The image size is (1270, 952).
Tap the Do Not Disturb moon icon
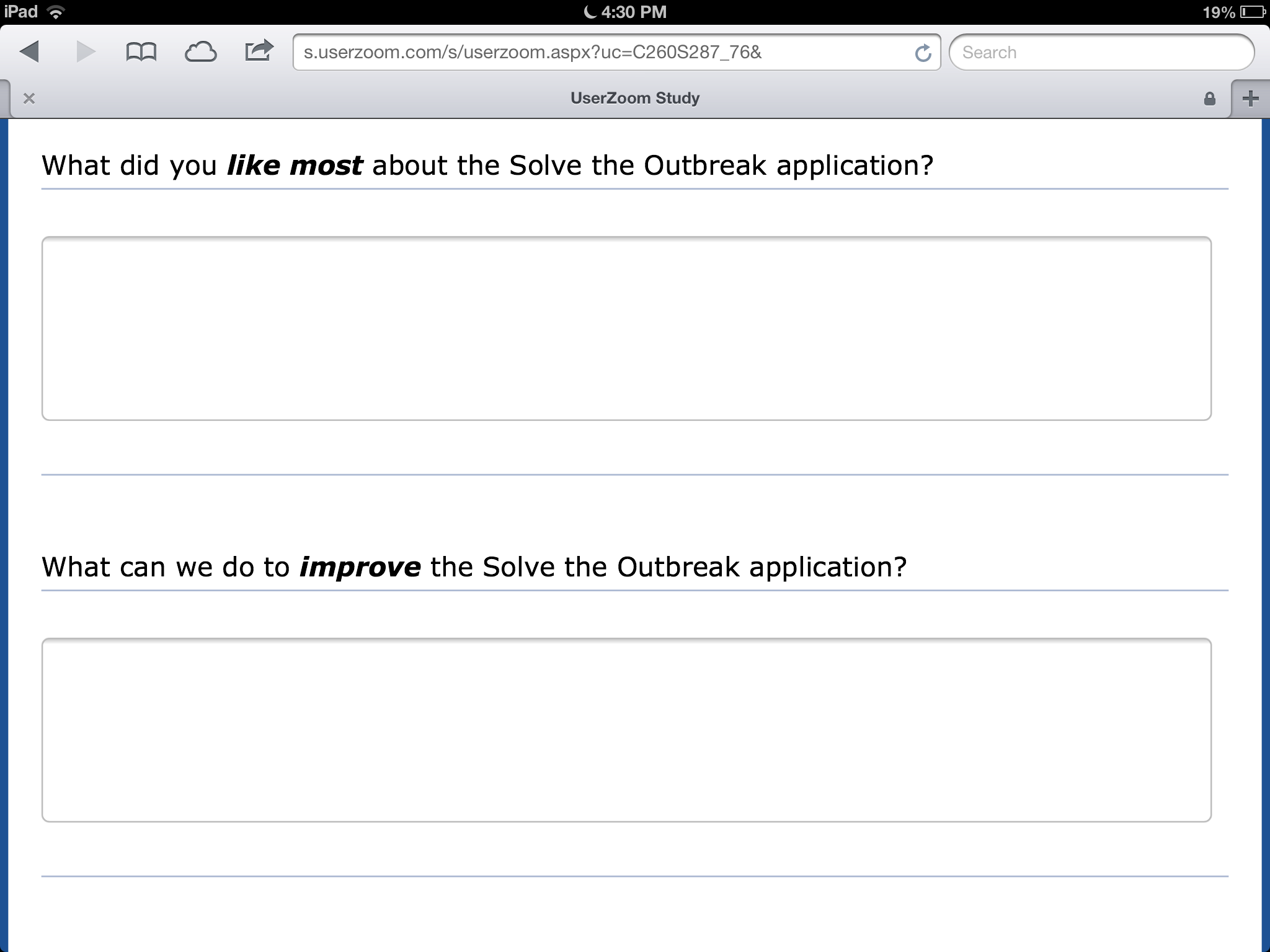(590, 12)
